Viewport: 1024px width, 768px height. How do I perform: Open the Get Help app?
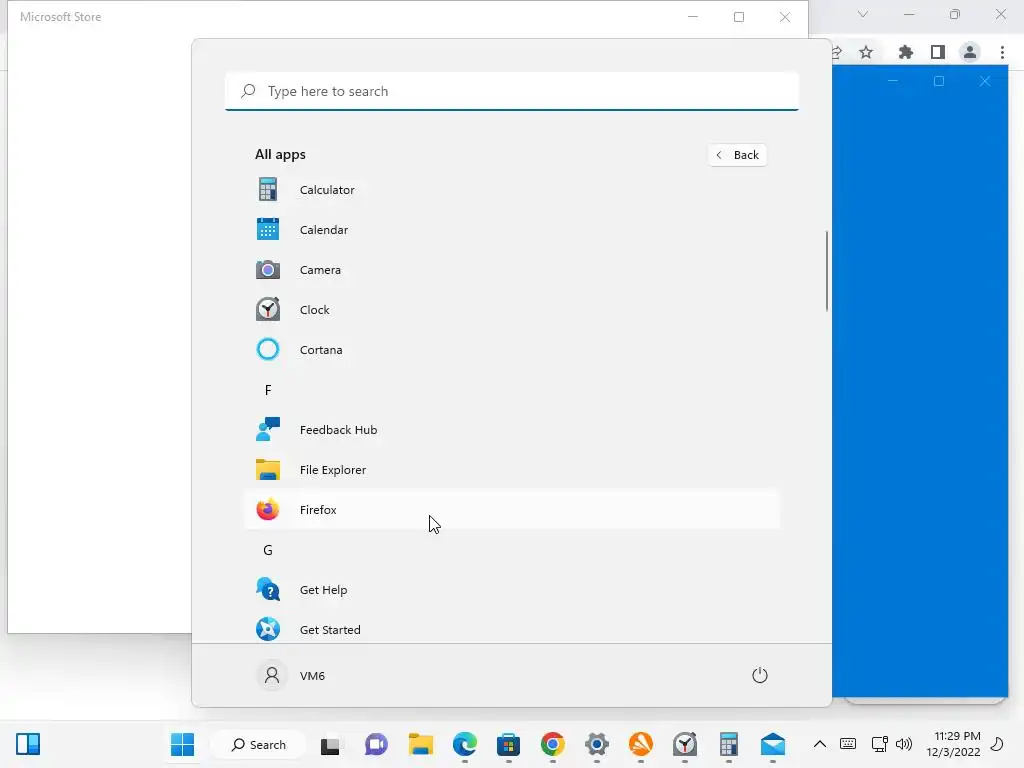click(x=511, y=590)
